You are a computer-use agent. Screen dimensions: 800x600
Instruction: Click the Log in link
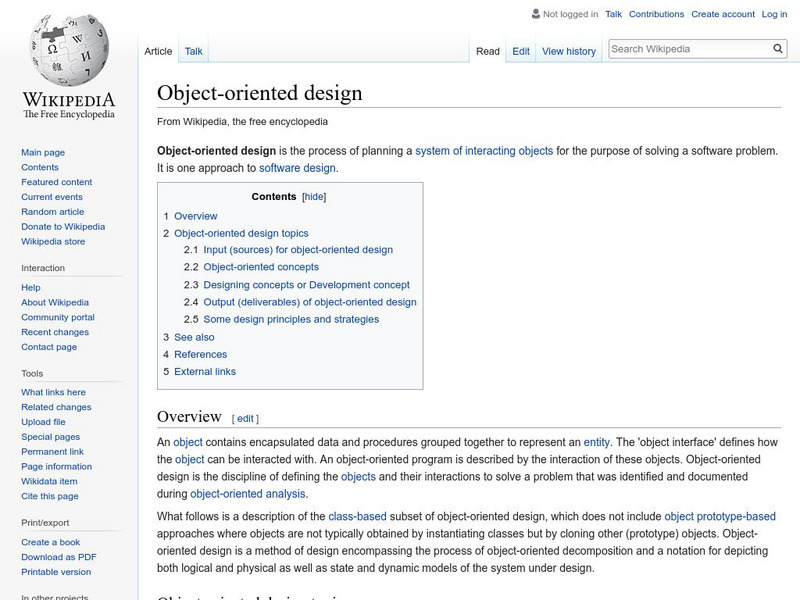(774, 14)
